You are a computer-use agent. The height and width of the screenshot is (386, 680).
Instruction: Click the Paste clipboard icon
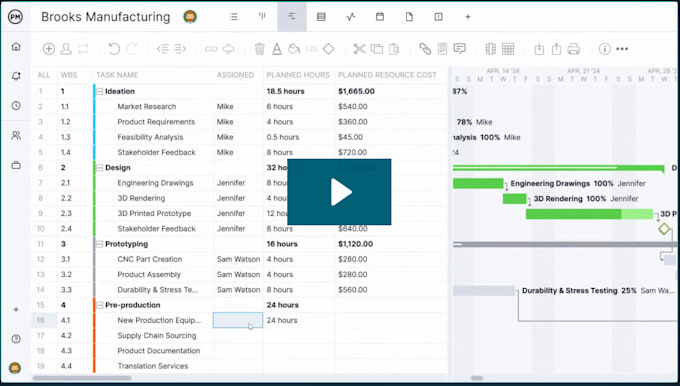point(394,49)
